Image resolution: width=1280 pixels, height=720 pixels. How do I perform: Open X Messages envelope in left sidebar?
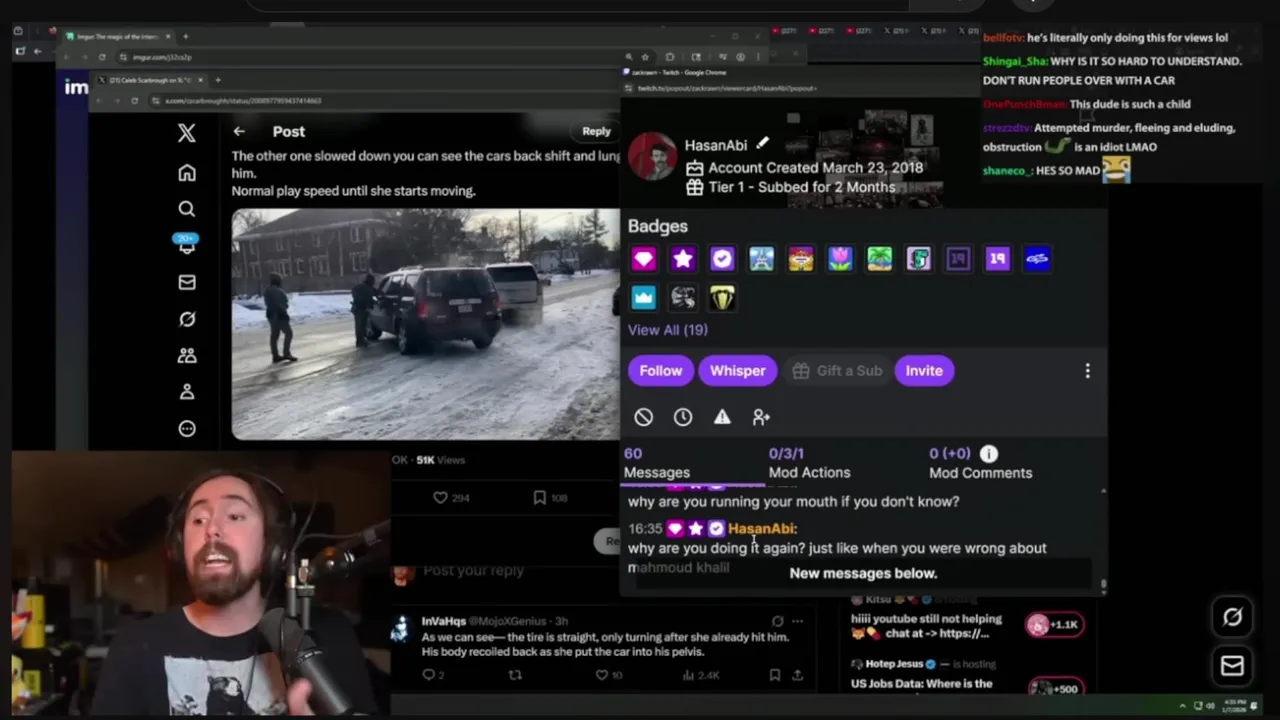click(187, 282)
